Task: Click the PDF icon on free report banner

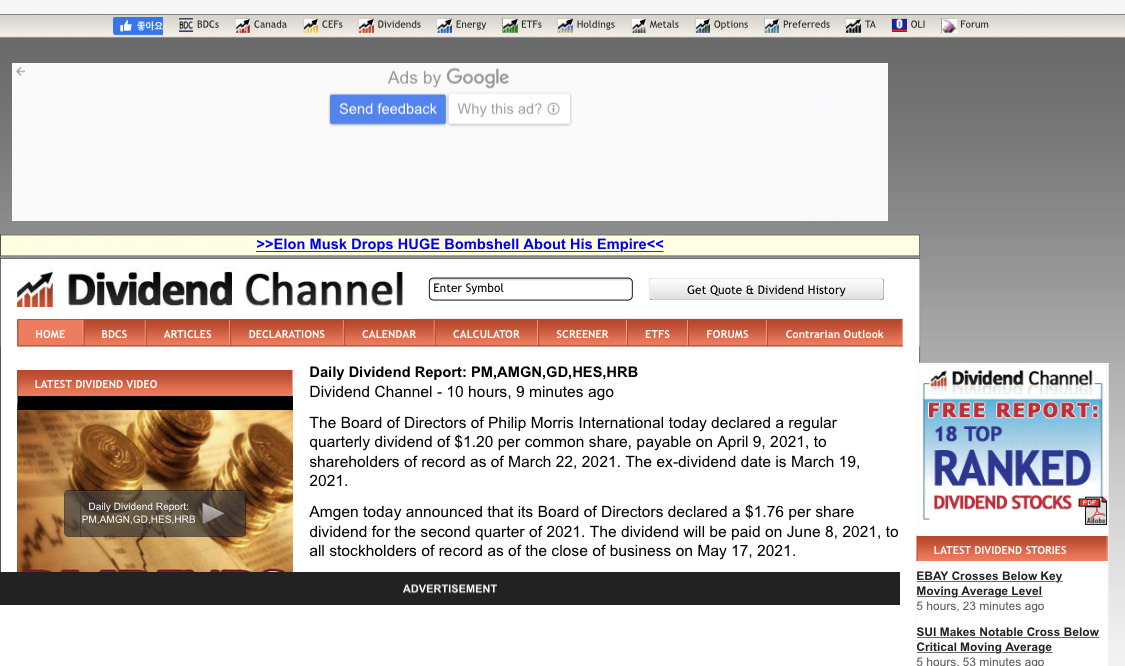Action: [1093, 510]
